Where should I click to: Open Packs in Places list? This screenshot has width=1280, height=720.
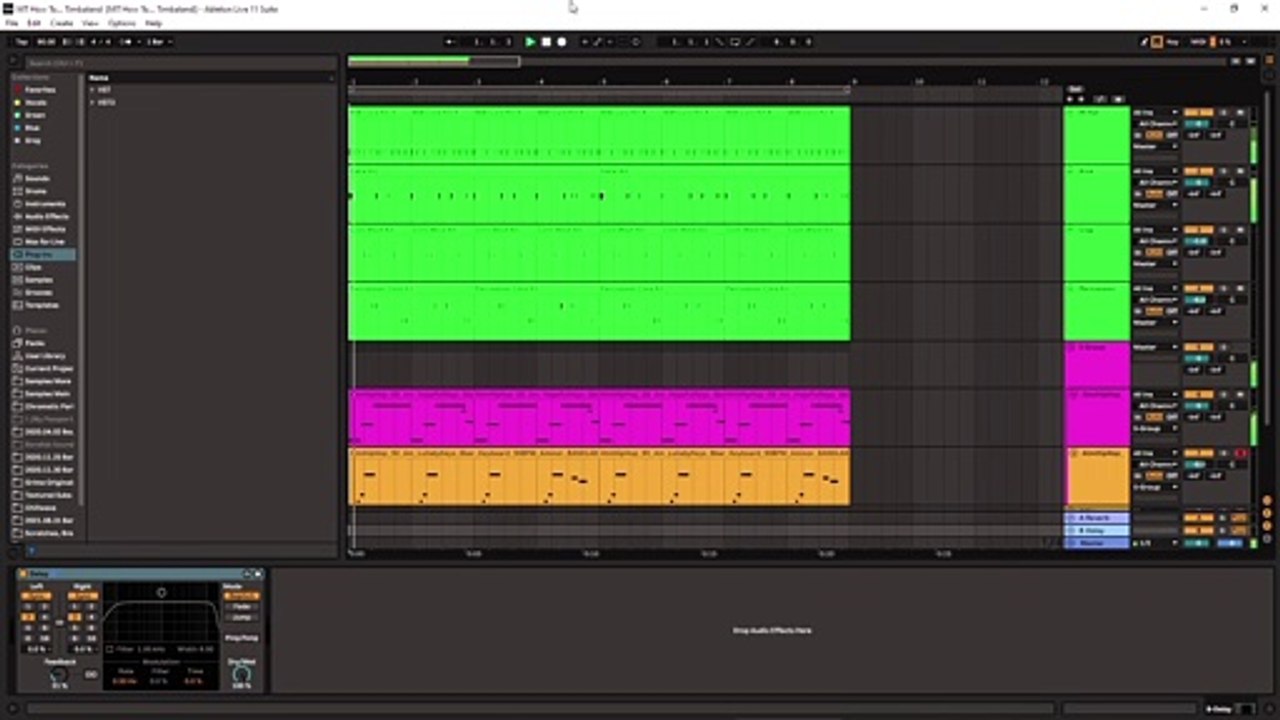35,343
